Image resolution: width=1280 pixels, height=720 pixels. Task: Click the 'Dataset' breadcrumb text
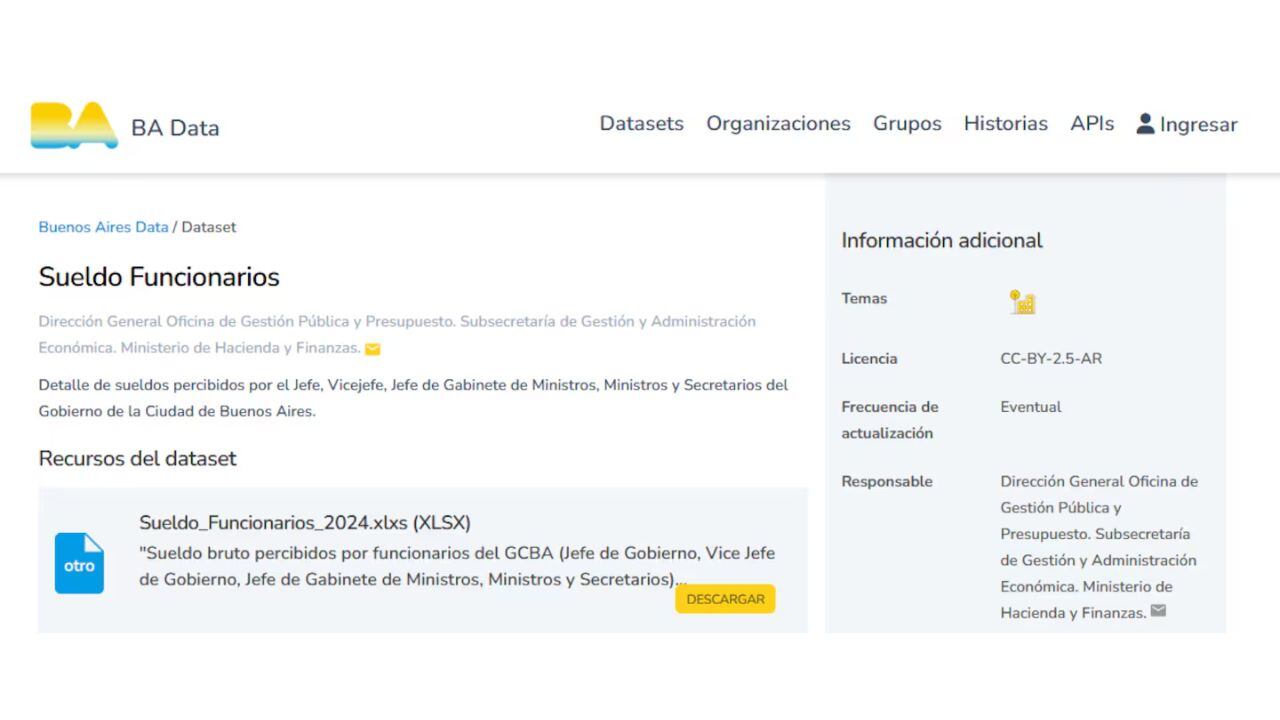[x=209, y=227]
